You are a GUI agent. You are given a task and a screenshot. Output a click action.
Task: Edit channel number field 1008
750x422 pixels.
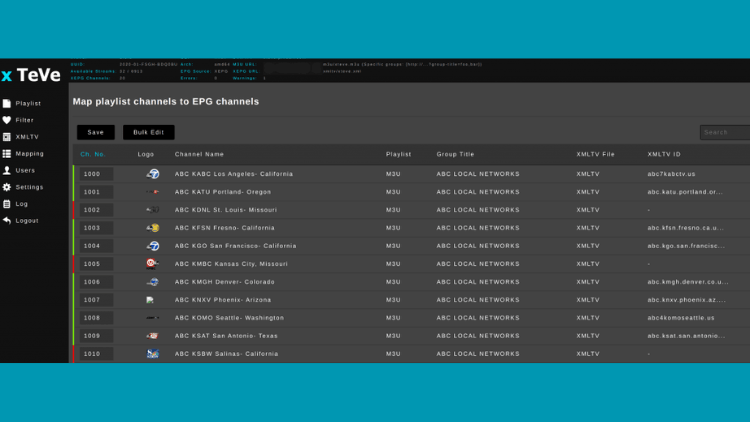point(96,318)
